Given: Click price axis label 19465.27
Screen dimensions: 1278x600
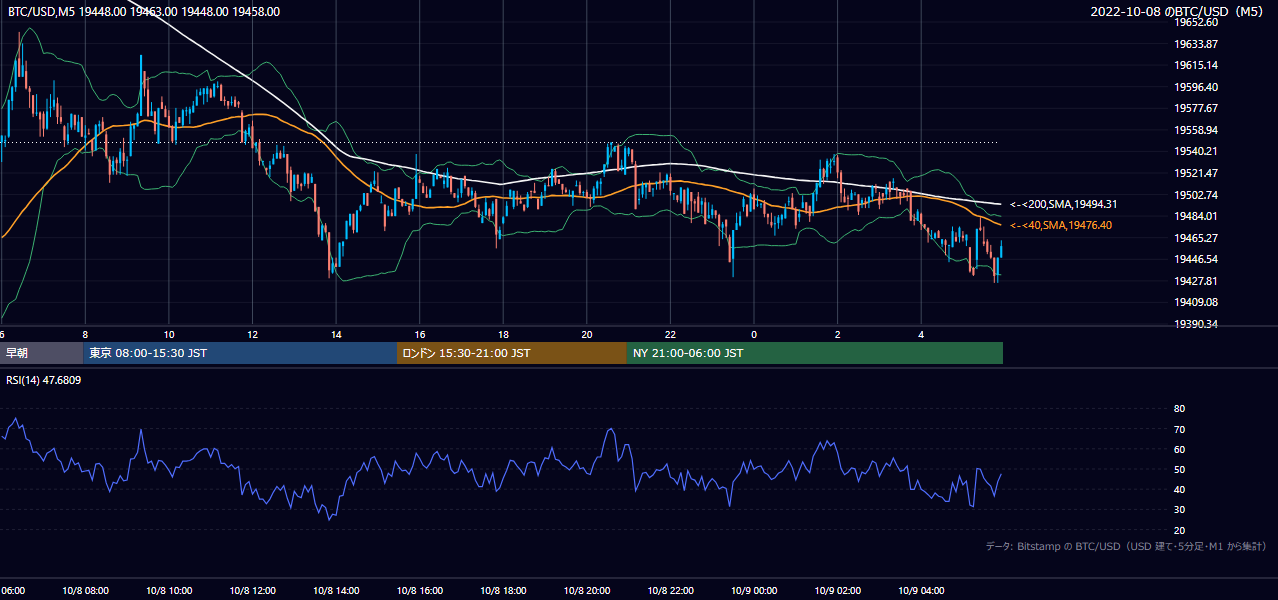Looking at the screenshot, I should pos(1195,238).
